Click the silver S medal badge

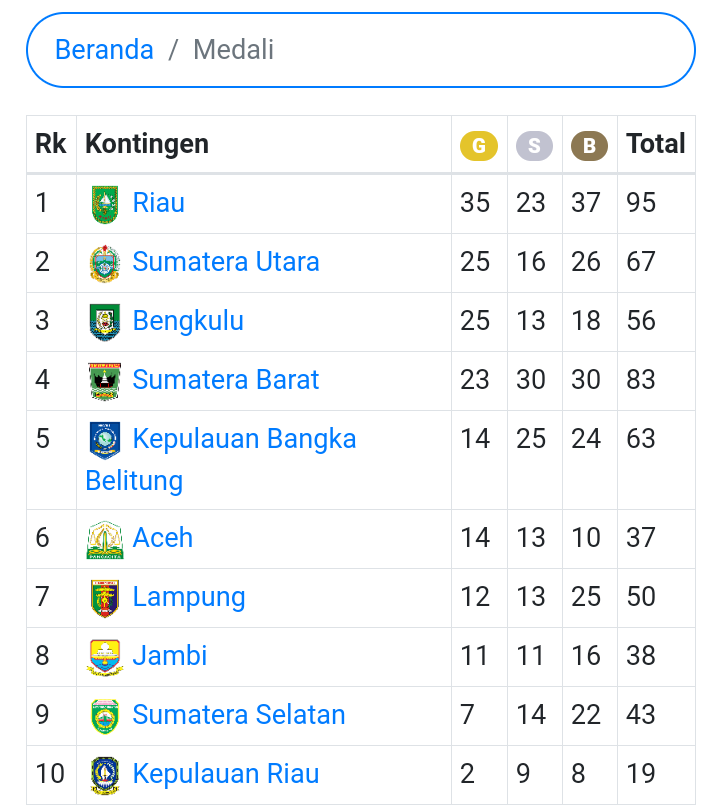coord(534,146)
